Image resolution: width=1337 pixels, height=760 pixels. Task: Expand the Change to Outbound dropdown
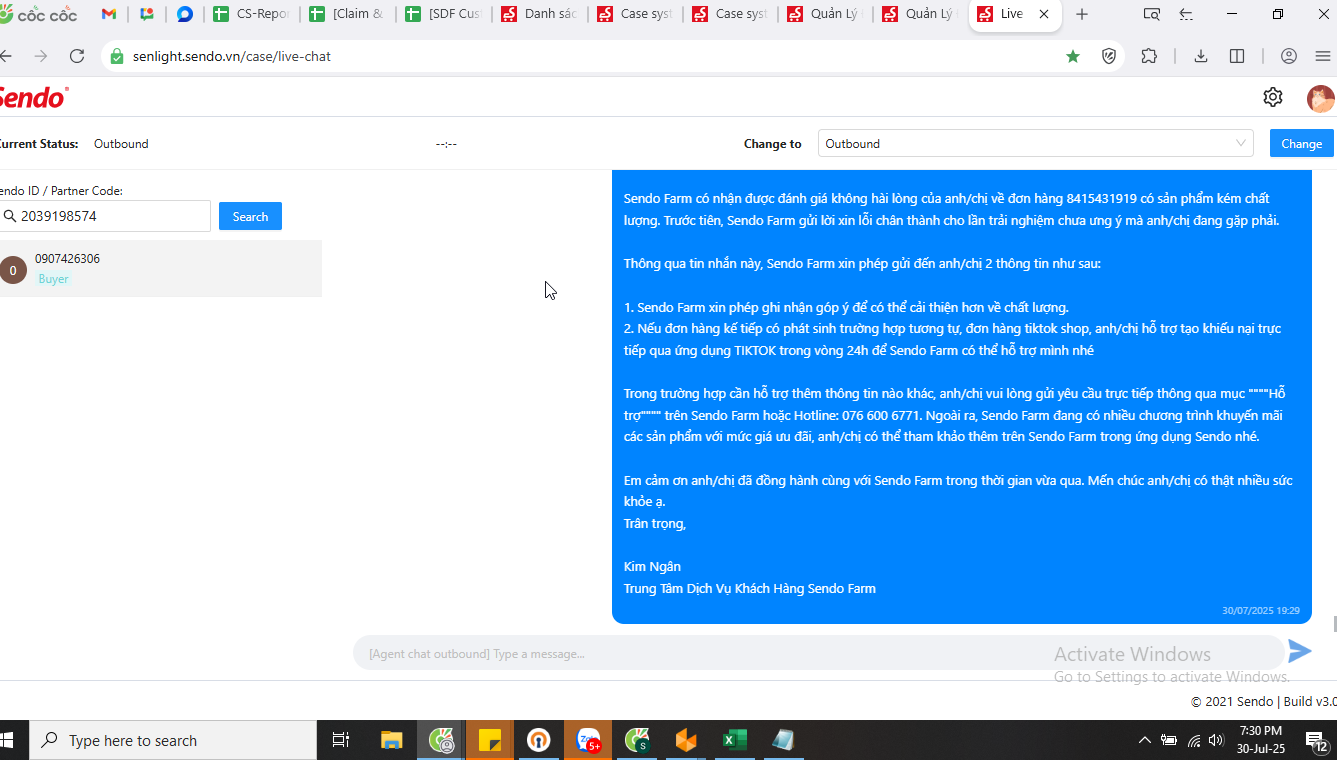click(x=1035, y=143)
